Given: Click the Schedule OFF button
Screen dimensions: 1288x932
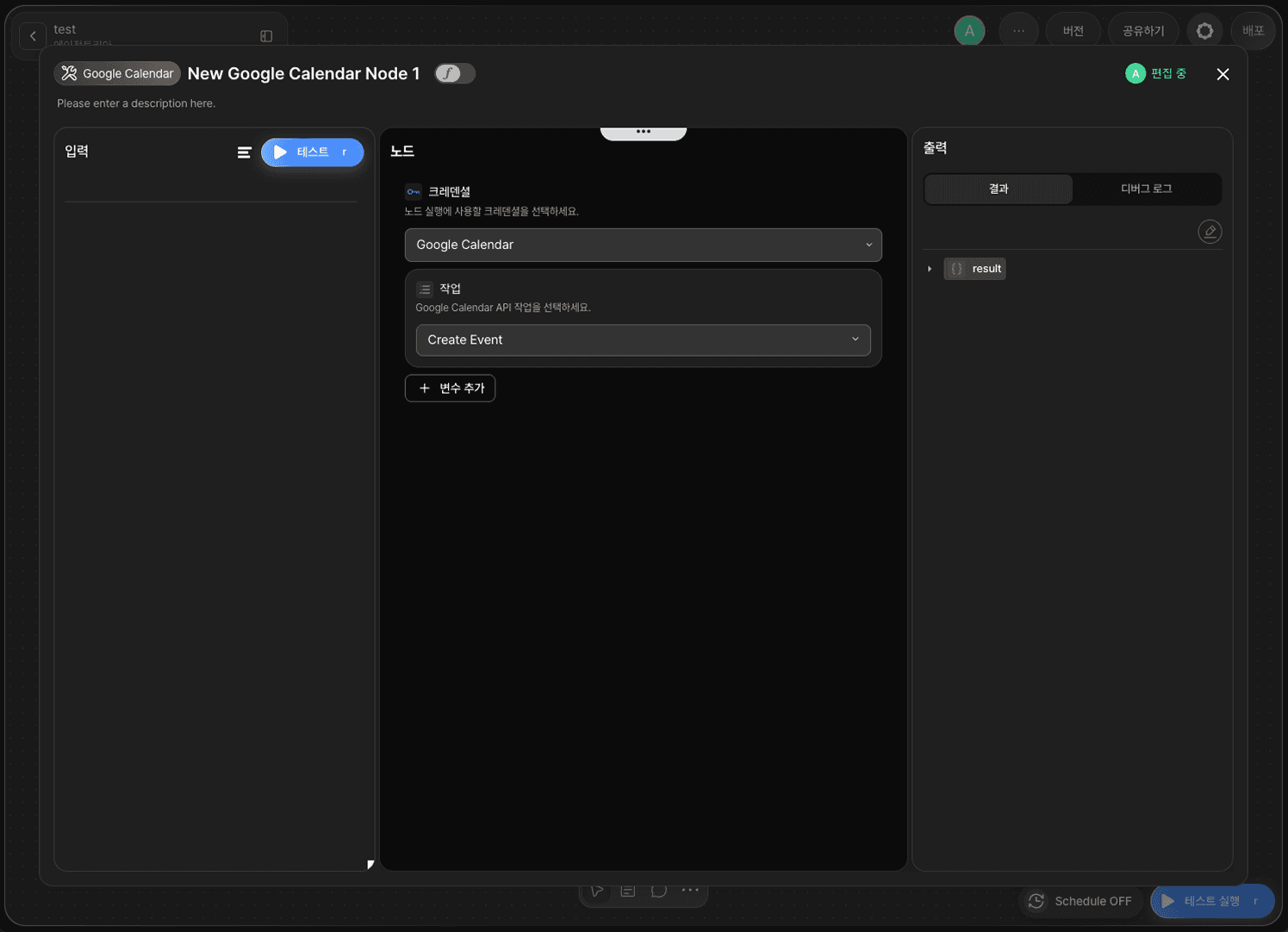Looking at the screenshot, I should [x=1080, y=901].
